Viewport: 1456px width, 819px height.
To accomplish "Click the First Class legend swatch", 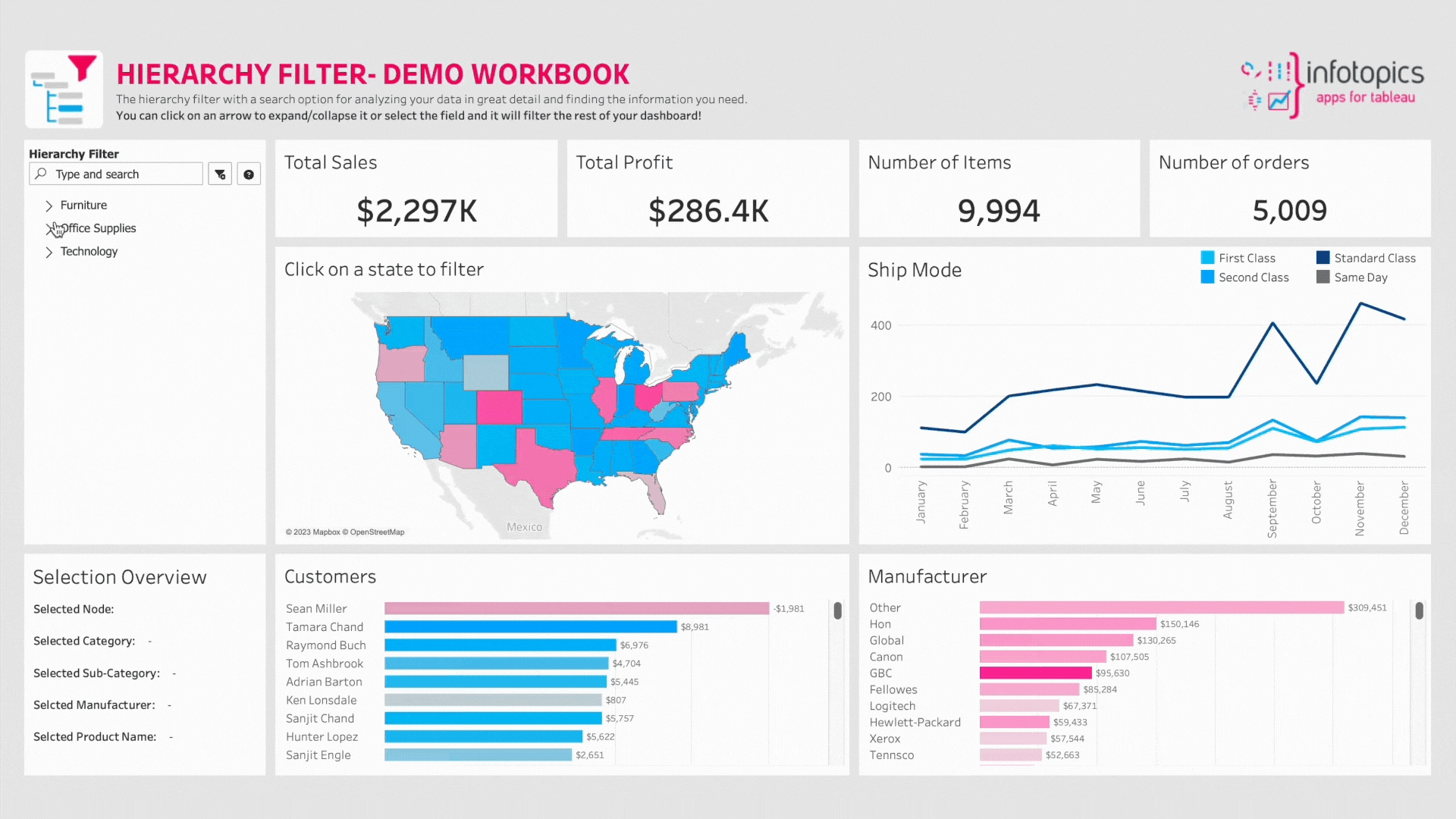I will tap(1207, 258).
